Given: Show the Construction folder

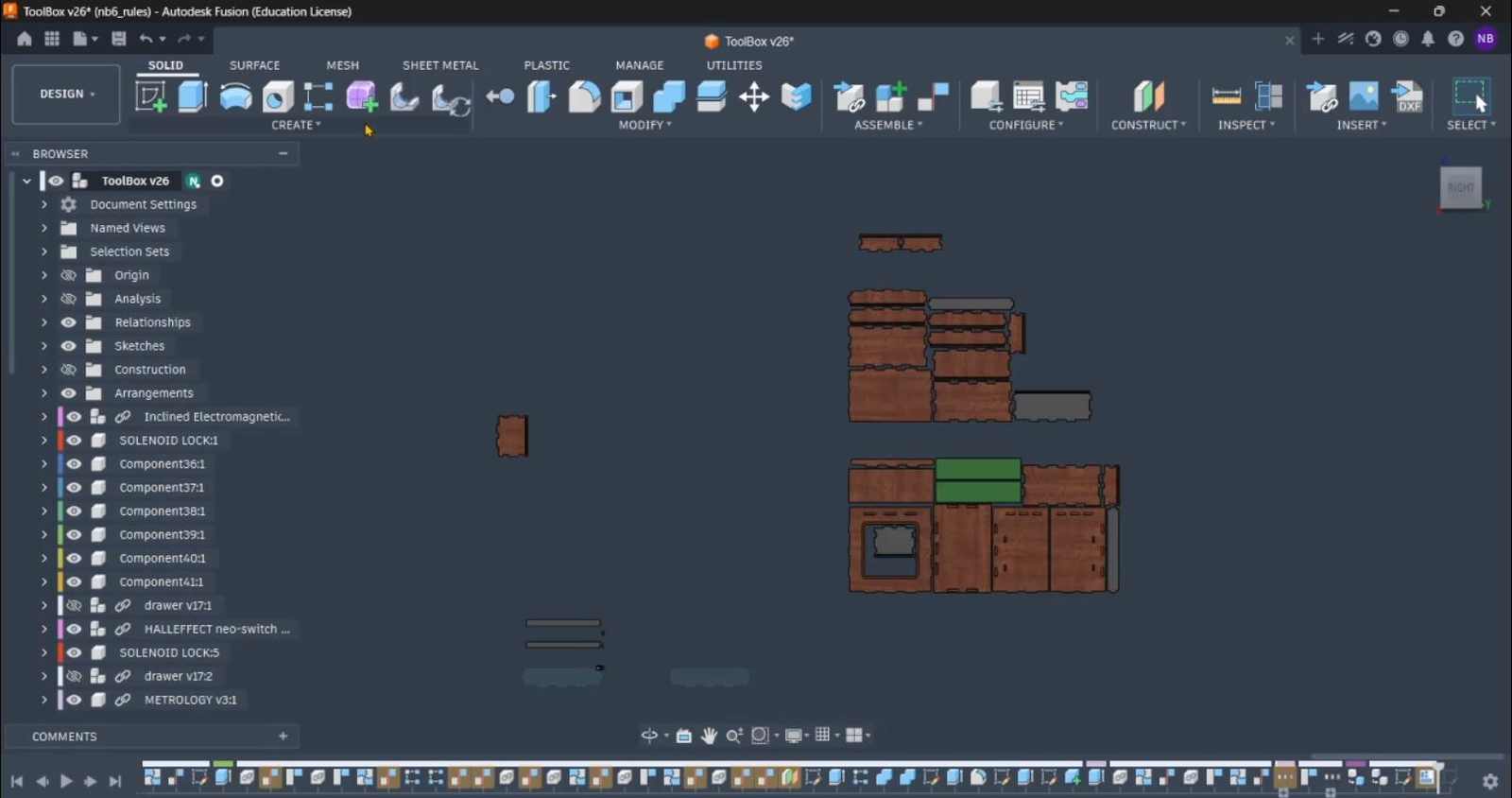Looking at the screenshot, I should 68,370.
